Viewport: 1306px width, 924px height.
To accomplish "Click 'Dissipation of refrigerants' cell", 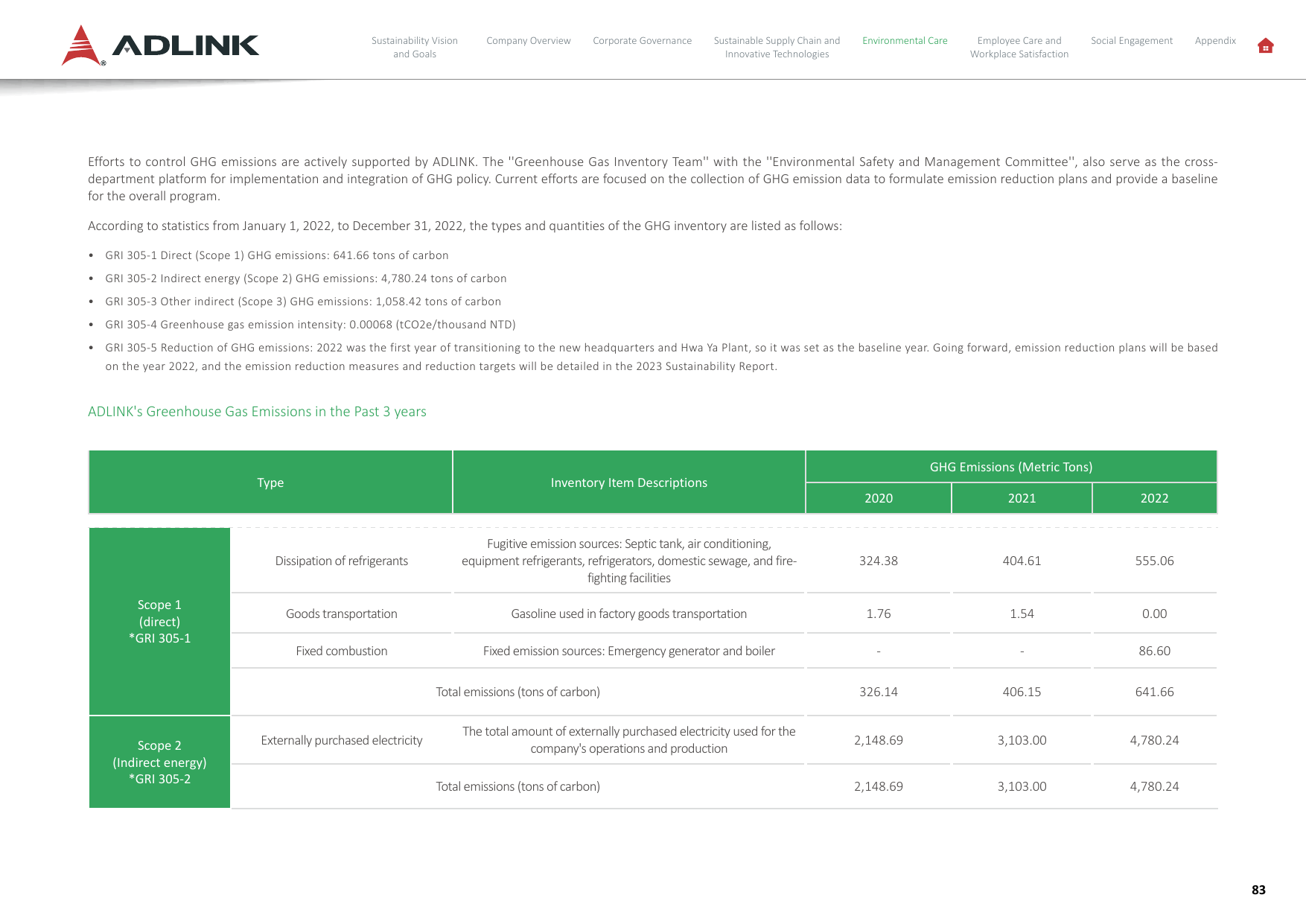I will click(x=342, y=561).
